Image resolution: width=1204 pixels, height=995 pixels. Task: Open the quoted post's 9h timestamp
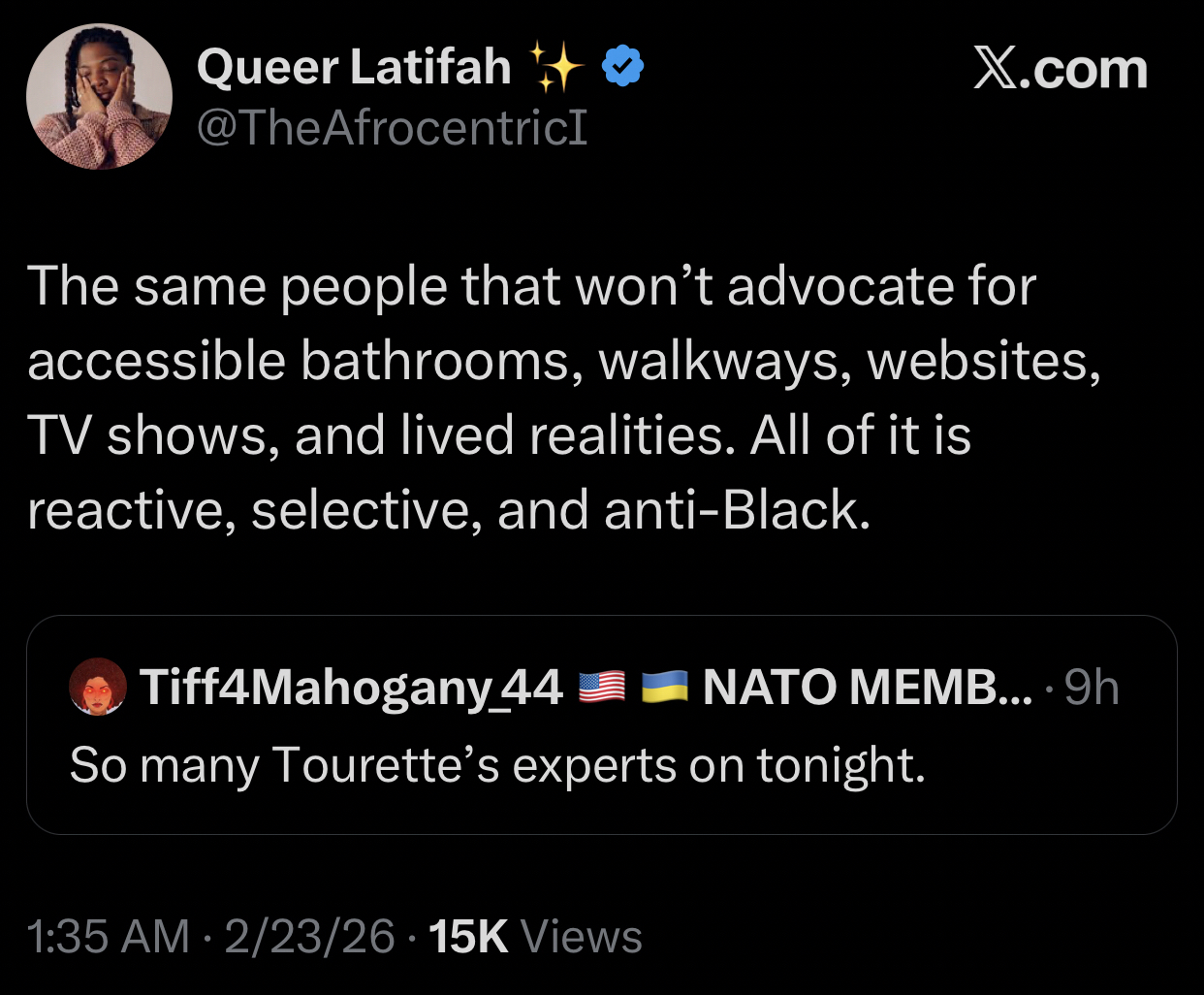point(1092,688)
